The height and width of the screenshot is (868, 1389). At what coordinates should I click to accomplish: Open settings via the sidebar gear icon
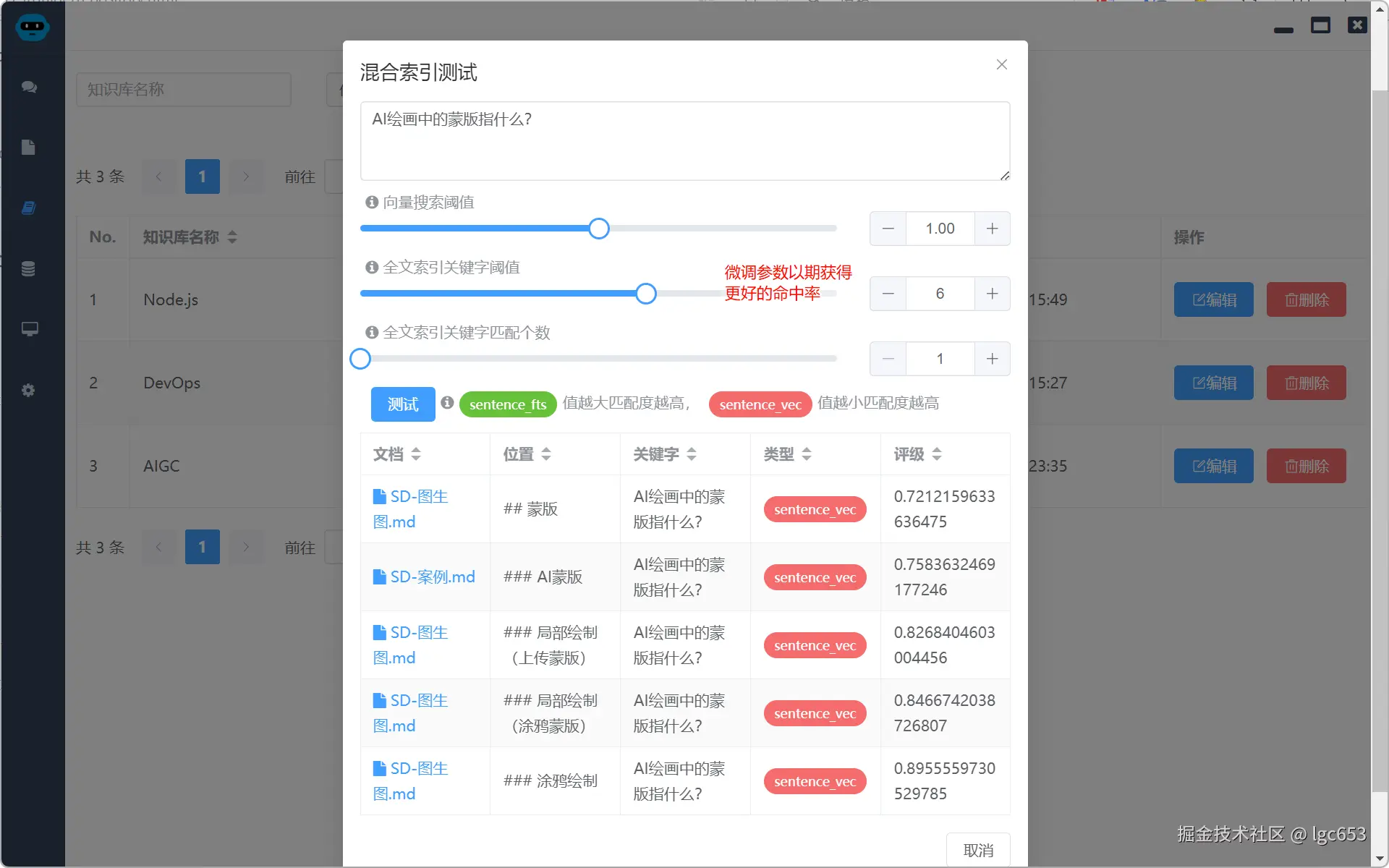(x=29, y=390)
